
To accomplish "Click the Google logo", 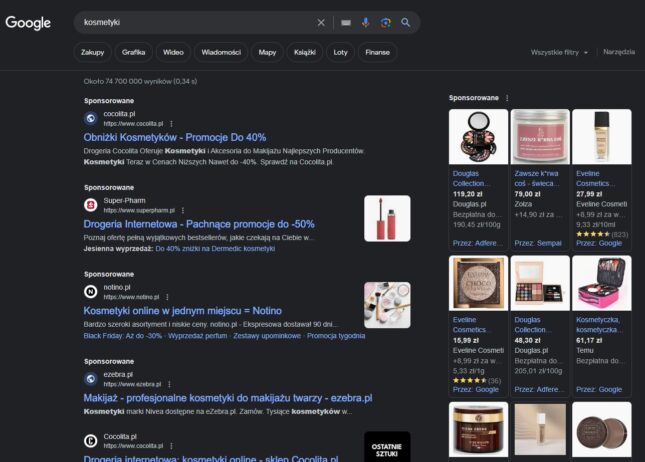I will point(28,23).
